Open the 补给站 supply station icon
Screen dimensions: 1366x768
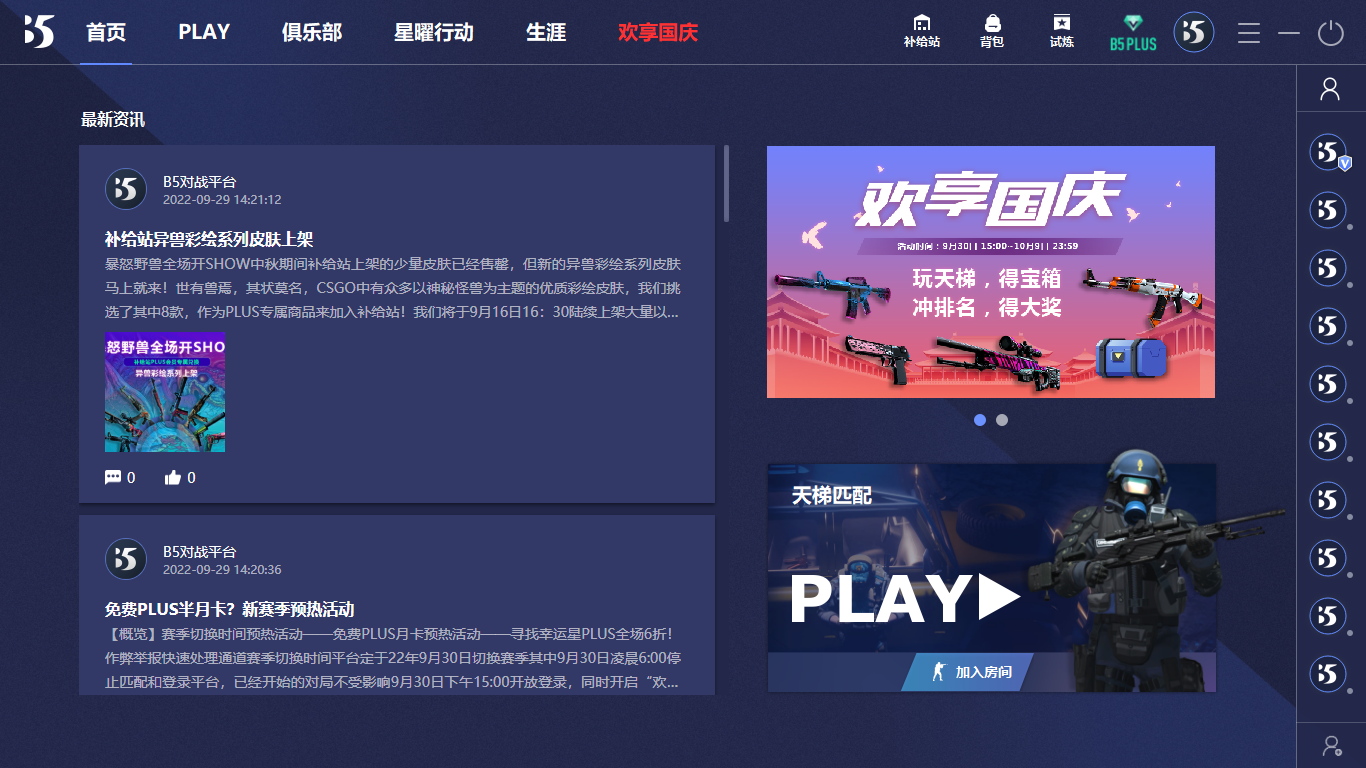(921, 31)
